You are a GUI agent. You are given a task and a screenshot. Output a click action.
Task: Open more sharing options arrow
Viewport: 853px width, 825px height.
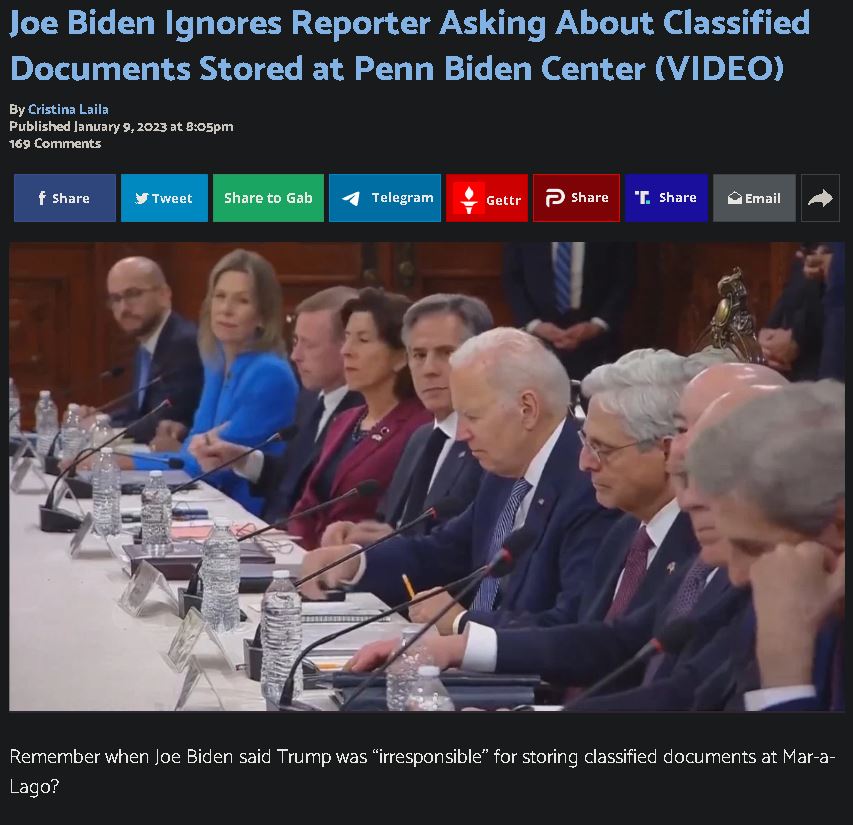point(820,198)
